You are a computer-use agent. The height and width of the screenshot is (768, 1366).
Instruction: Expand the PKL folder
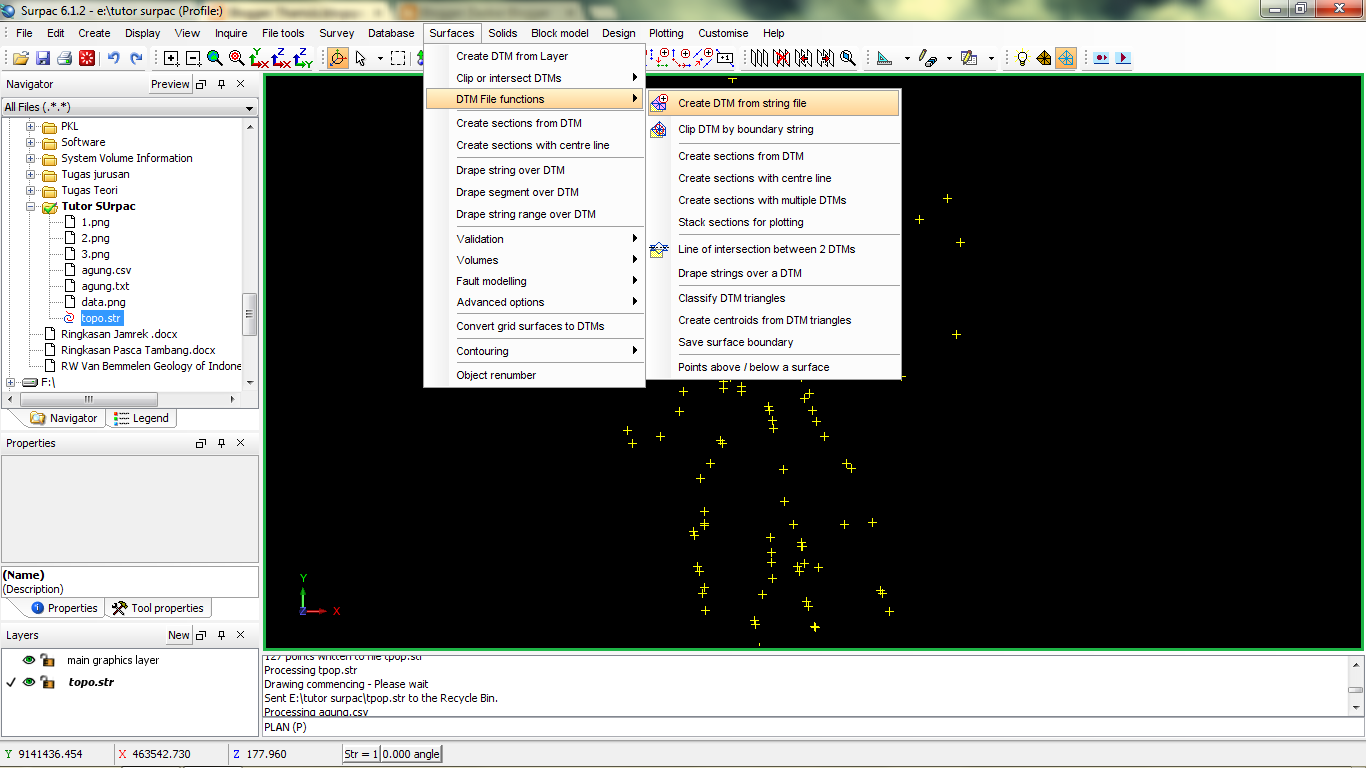pos(30,126)
